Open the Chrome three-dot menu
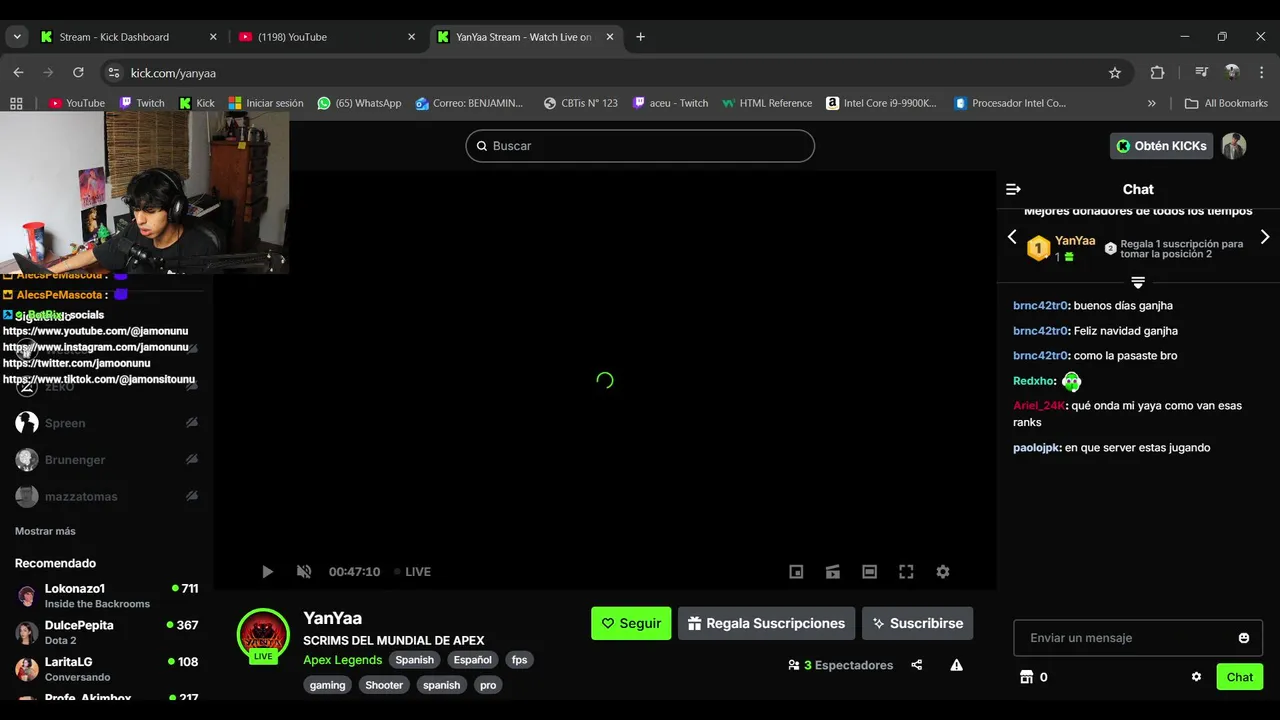 tap(1262, 73)
